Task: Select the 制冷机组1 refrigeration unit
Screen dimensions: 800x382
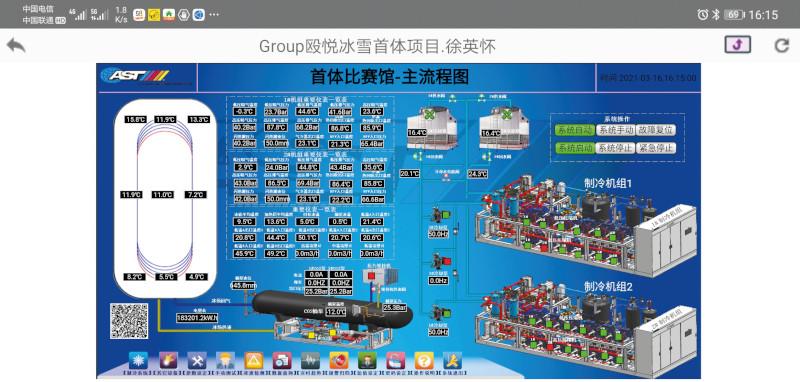Action: [587, 227]
